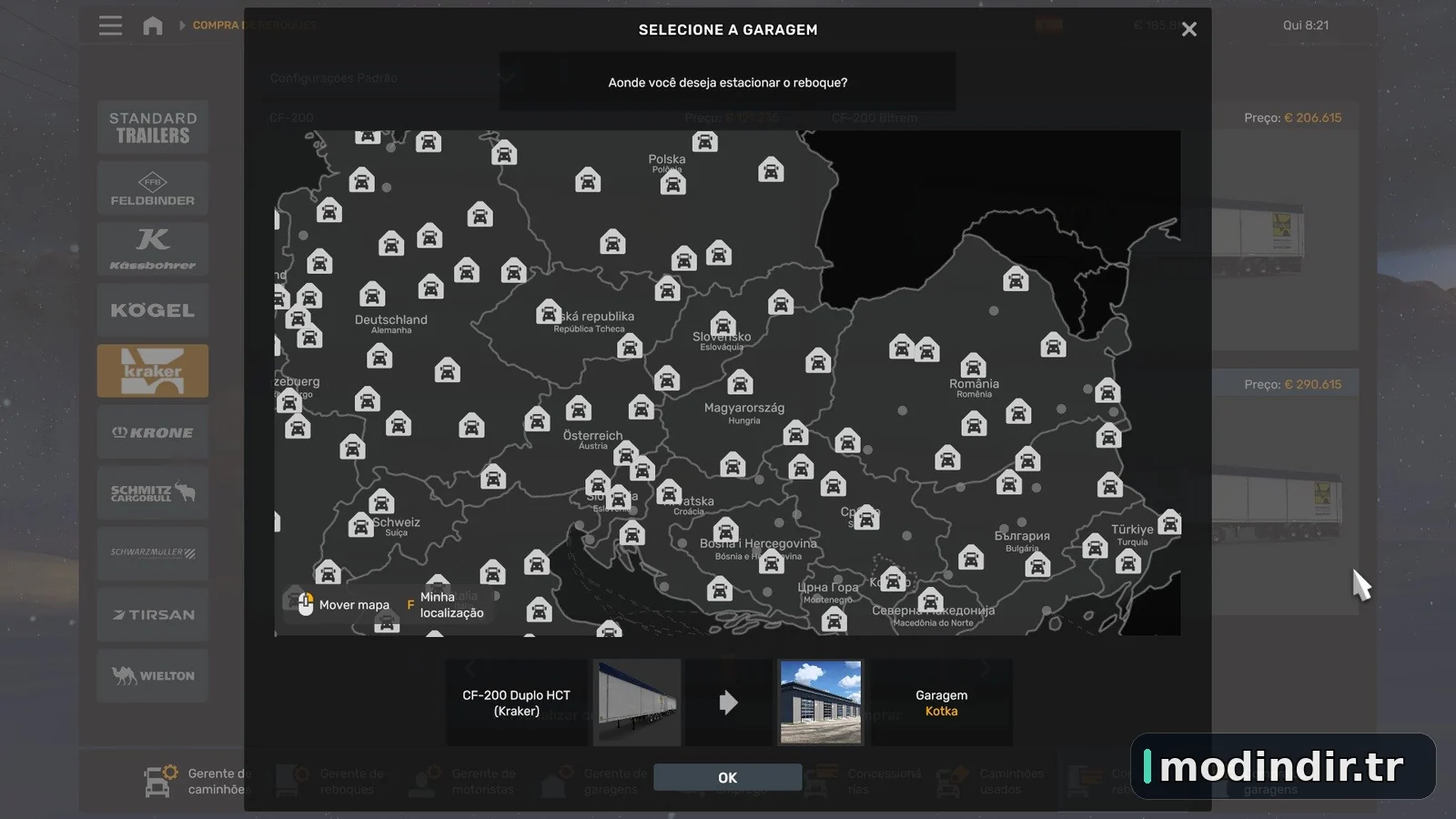Screen dimensions: 1456x819
Task: Pick the garage marker just below Polska label
Action: 672,184
